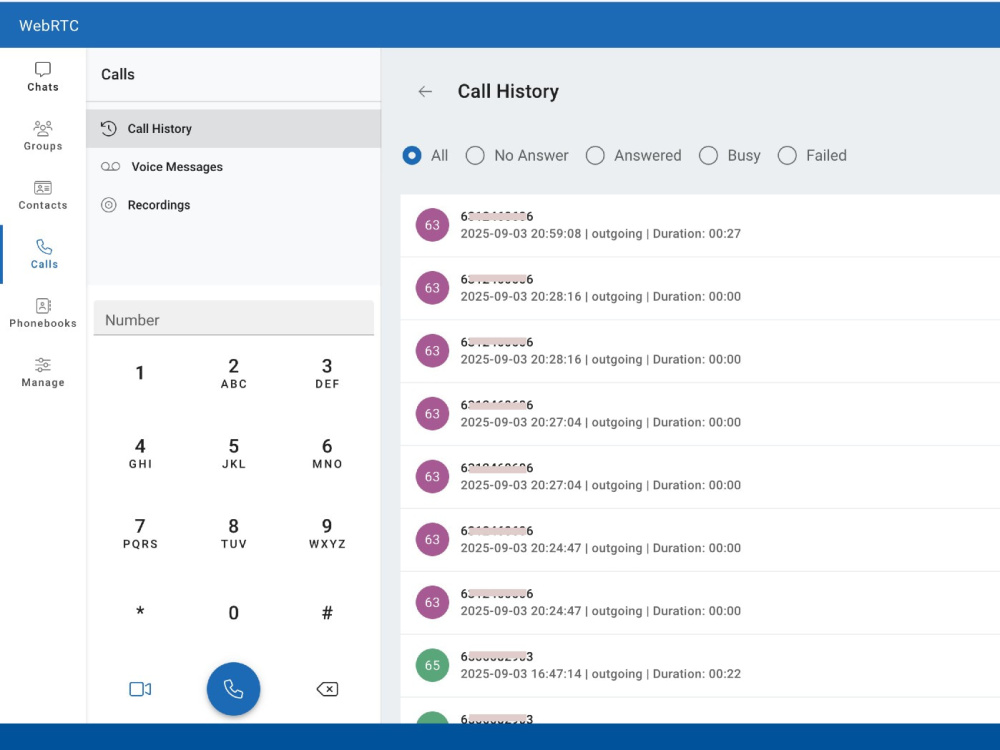Open the Groups section
Image resolution: width=1000 pixels, height=750 pixels.
pyautogui.click(x=43, y=136)
